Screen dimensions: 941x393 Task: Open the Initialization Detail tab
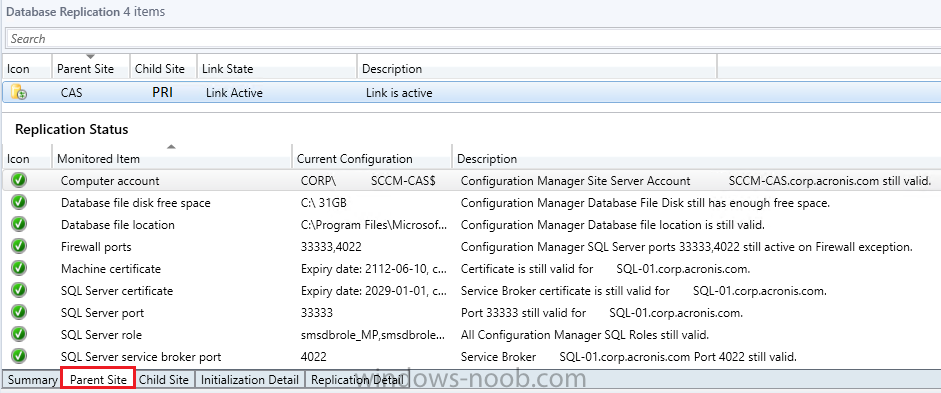(250, 380)
